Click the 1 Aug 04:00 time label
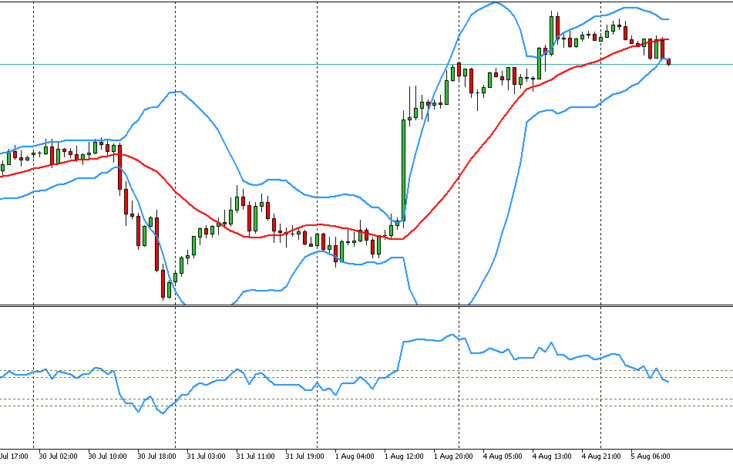Viewport: 733px width, 465px height. pyautogui.click(x=354, y=456)
